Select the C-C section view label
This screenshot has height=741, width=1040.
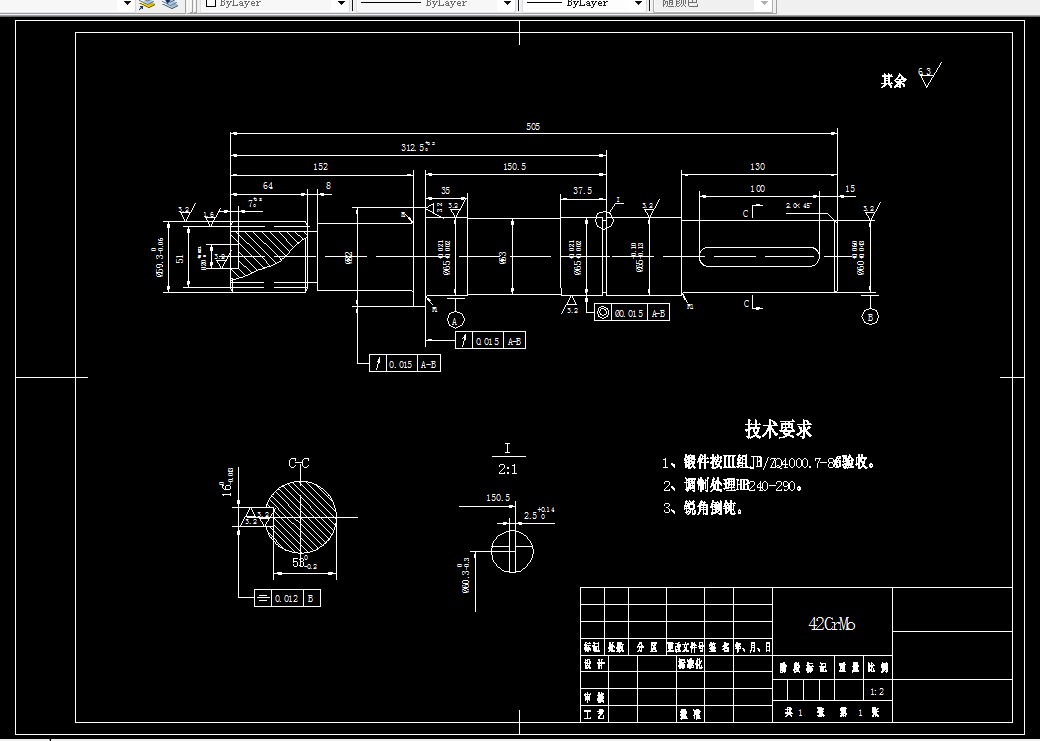click(298, 463)
